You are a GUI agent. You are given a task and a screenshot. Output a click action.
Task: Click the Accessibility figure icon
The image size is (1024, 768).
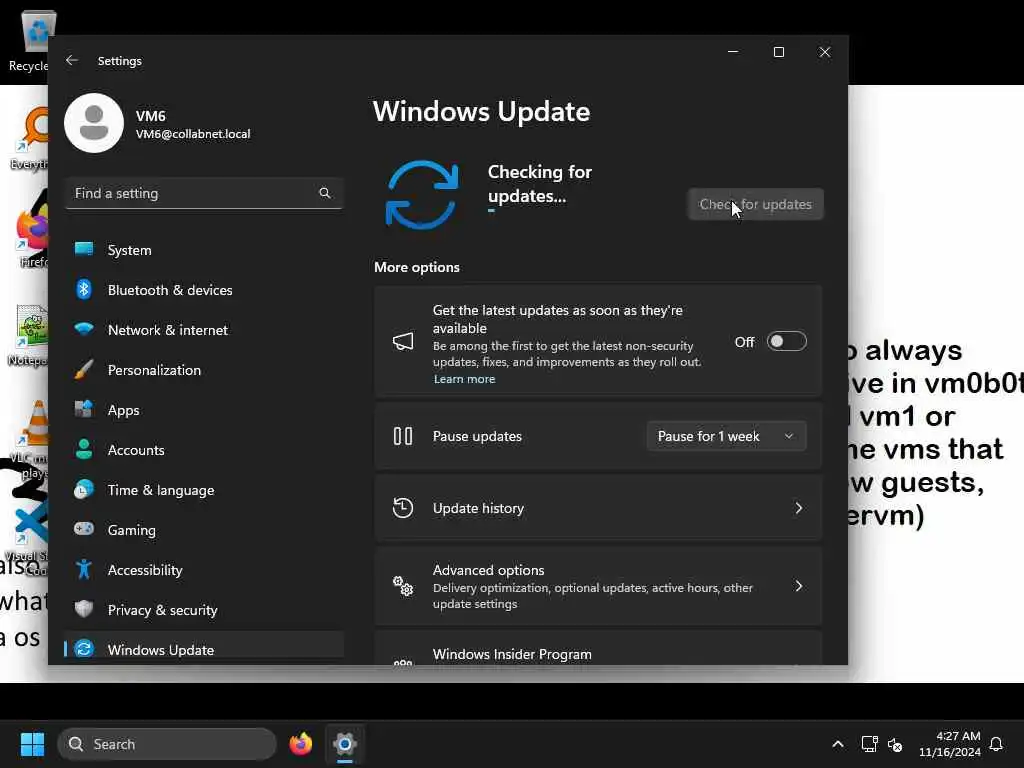click(x=84, y=569)
